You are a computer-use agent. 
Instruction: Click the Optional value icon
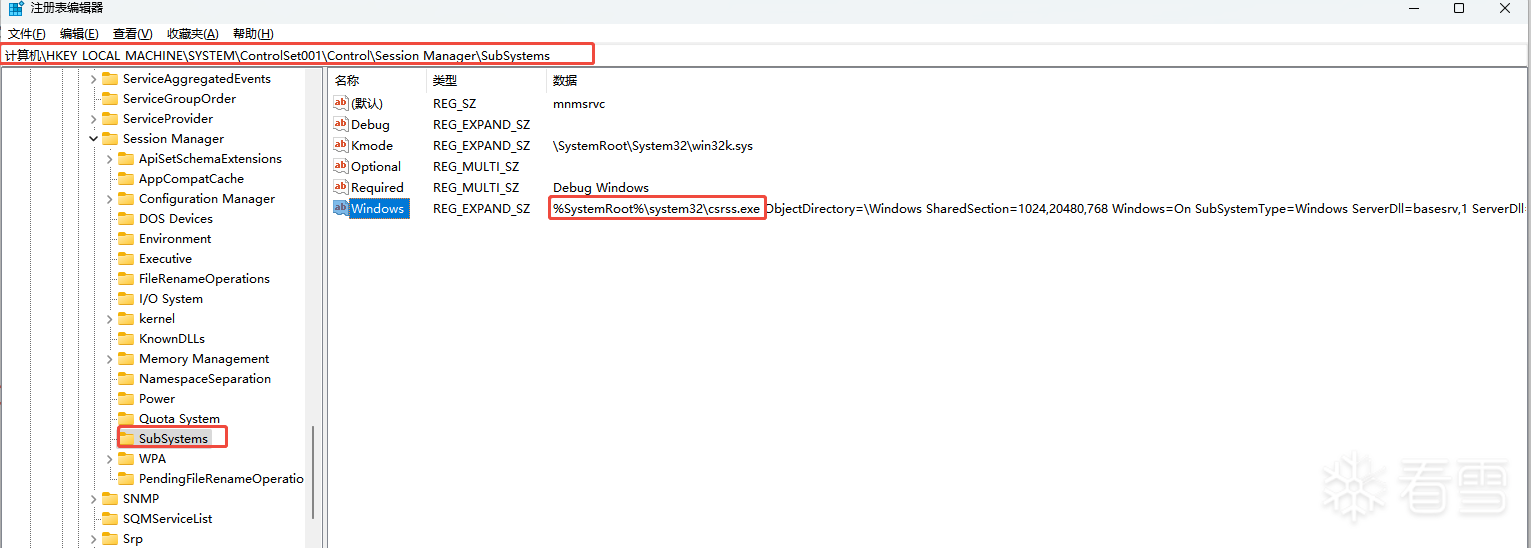341,166
